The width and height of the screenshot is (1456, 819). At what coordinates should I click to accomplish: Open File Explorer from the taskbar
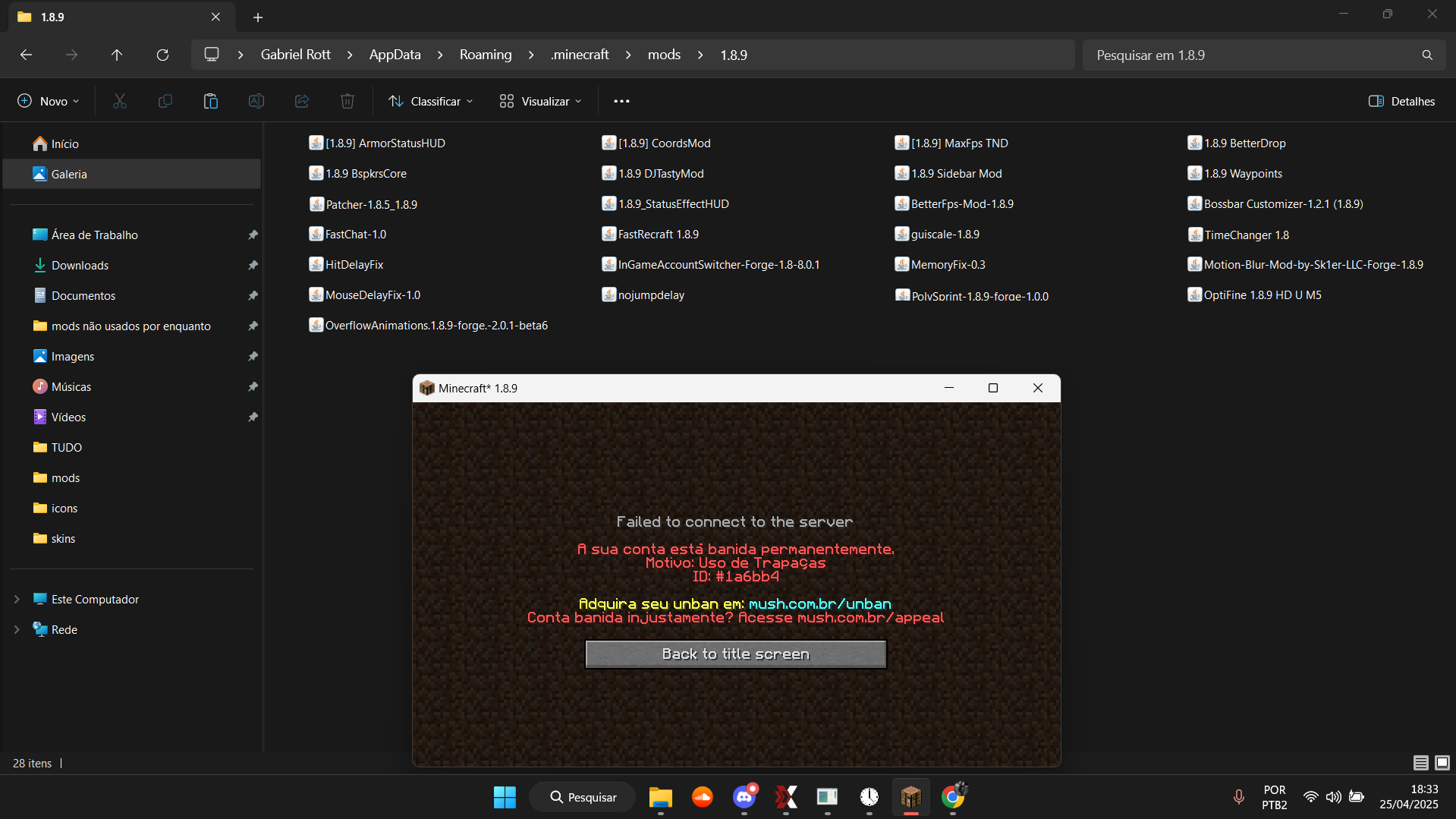(x=661, y=797)
